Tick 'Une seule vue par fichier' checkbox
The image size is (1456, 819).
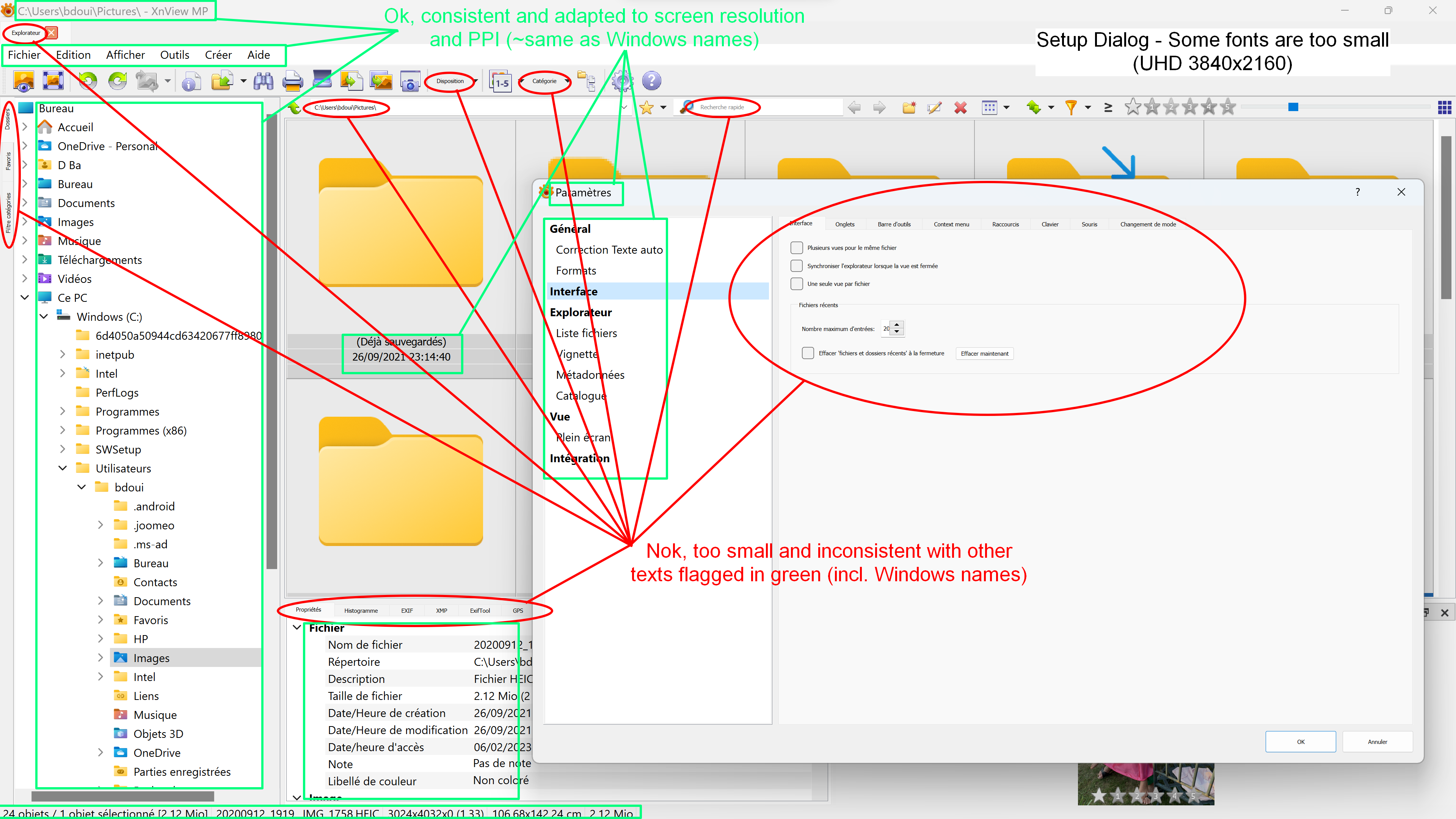(x=796, y=284)
